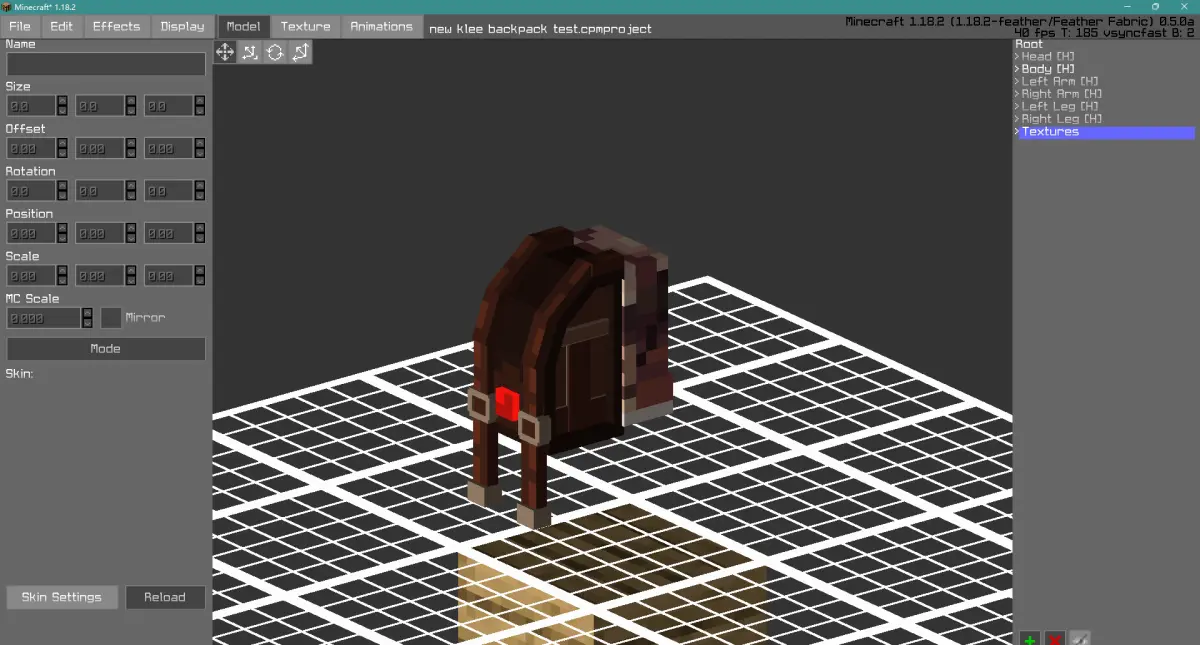The height and width of the screenshot is (645, 1200).
Task: Increase Size X with its up arrow
Action: point(62,101)
